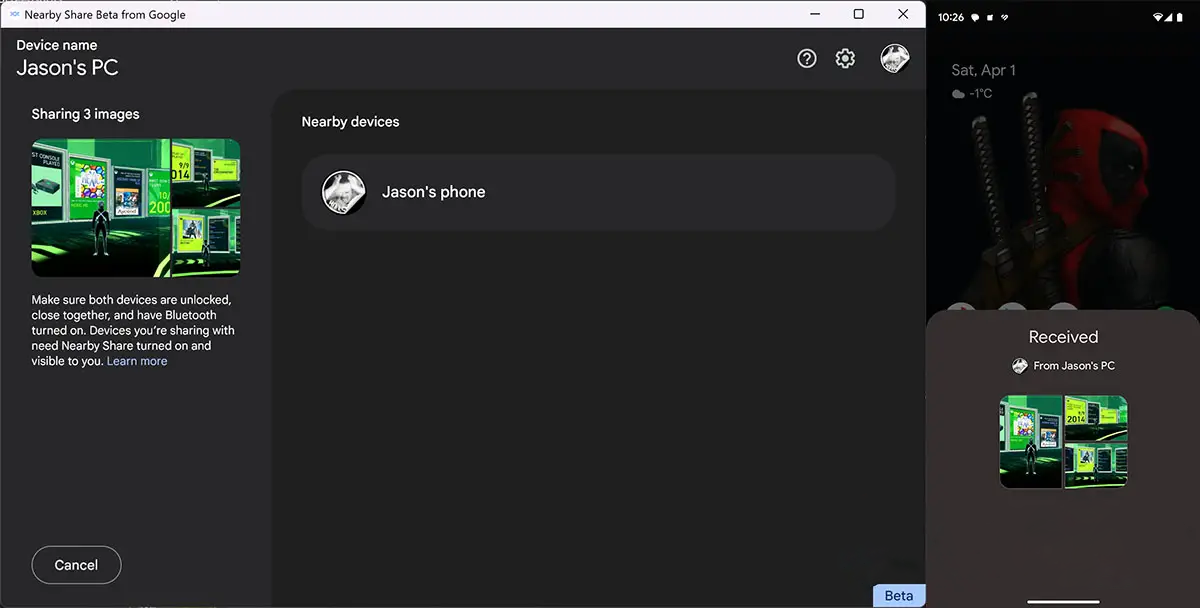This screenshot has width=1200, height=608.
Task: Click the Beta badge
Action: point(899,596)
